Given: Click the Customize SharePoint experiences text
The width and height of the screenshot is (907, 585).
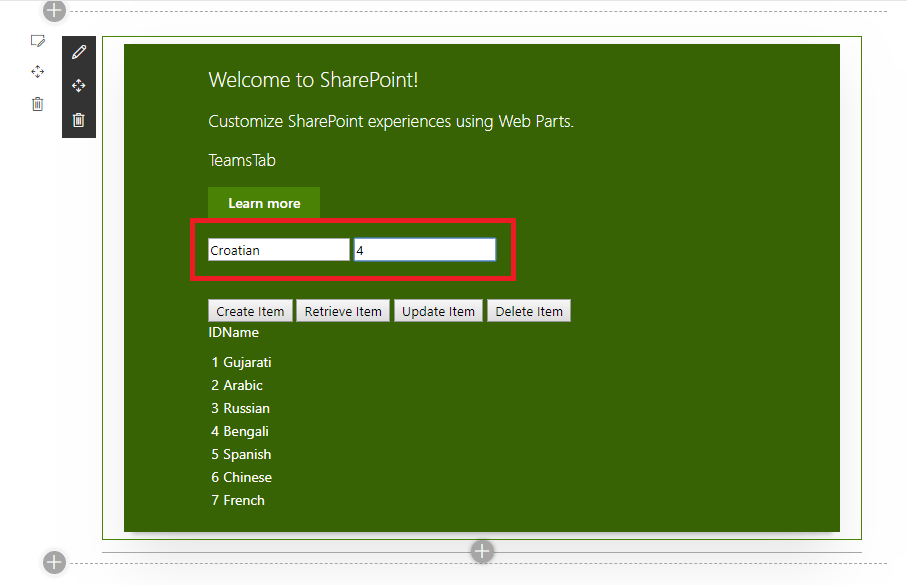Looking at the screenshot, I should pyautogui.click(x=391, y=122).
